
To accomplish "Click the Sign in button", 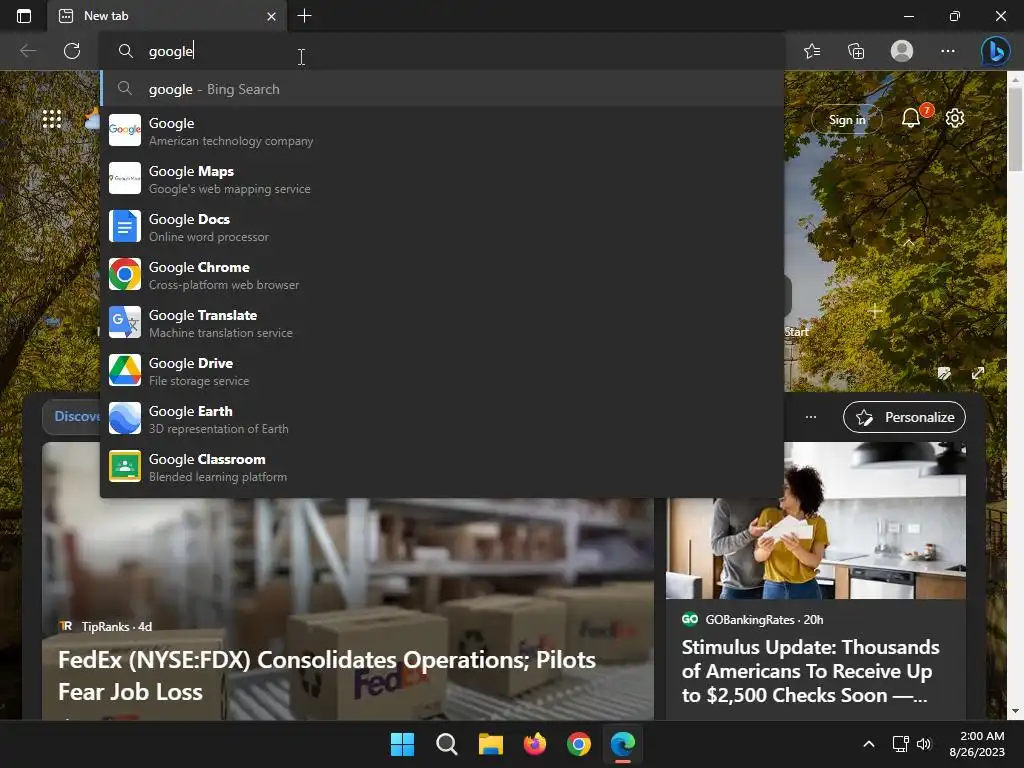I will (846, 120).
